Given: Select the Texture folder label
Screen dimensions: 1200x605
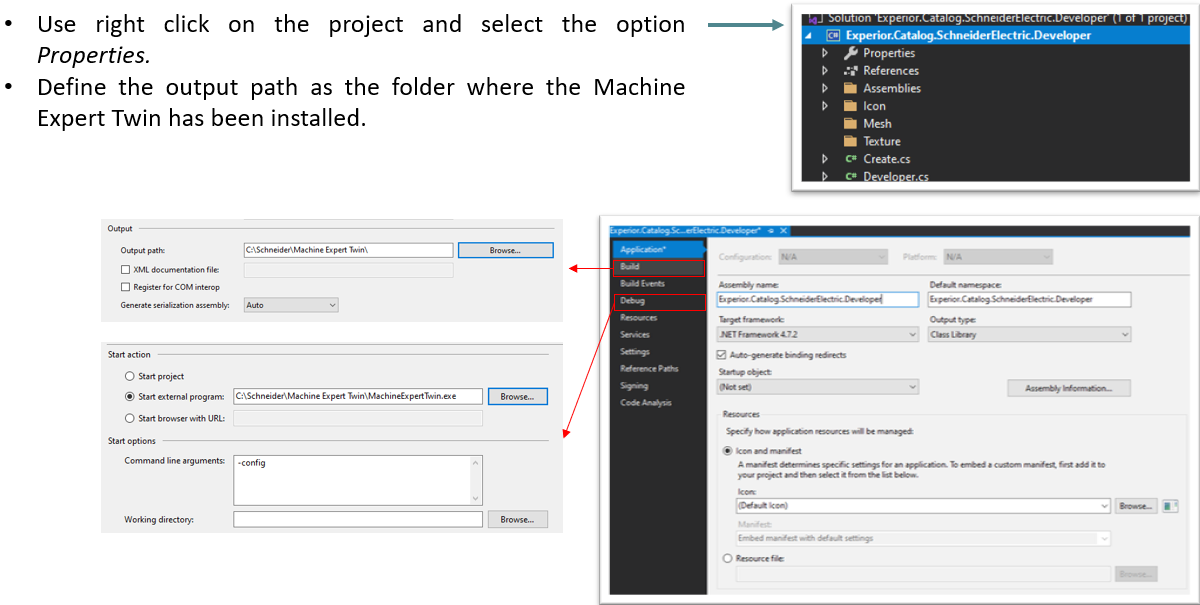Looking at the screenshot, I should pyautogui.click(x=882, y=141).
